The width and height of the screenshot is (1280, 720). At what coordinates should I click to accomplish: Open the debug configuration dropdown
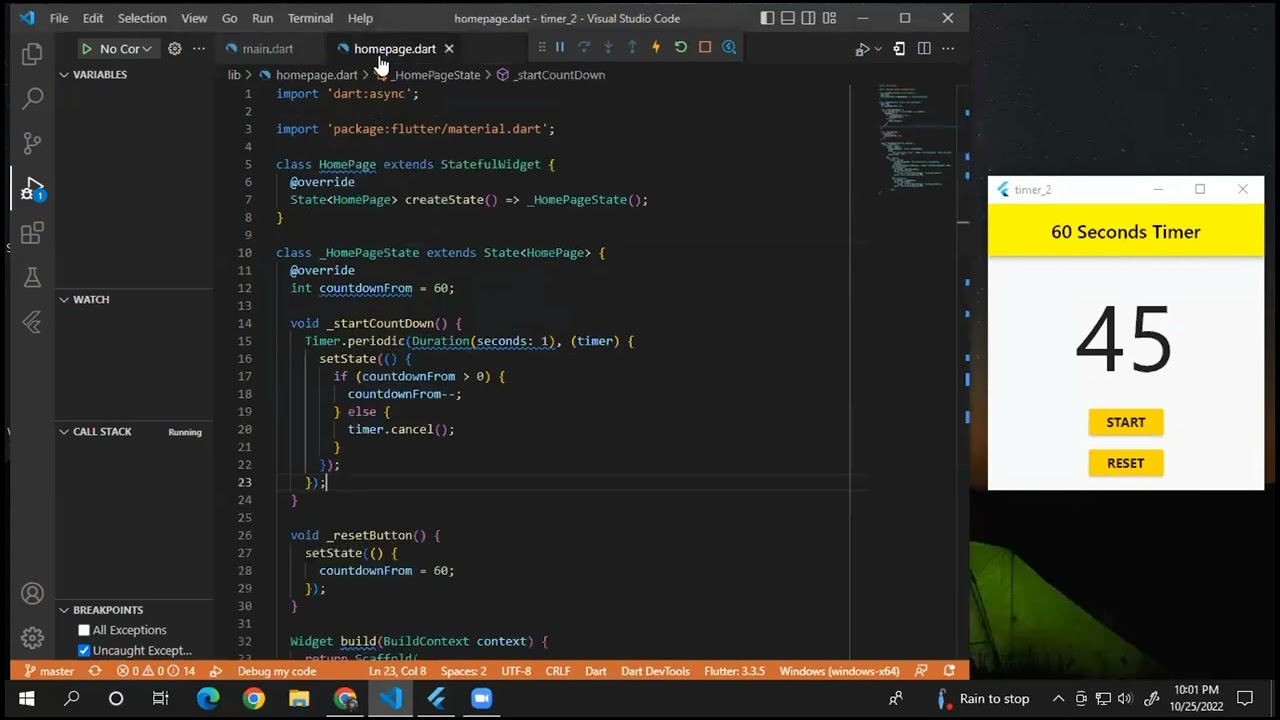[126, 48]
